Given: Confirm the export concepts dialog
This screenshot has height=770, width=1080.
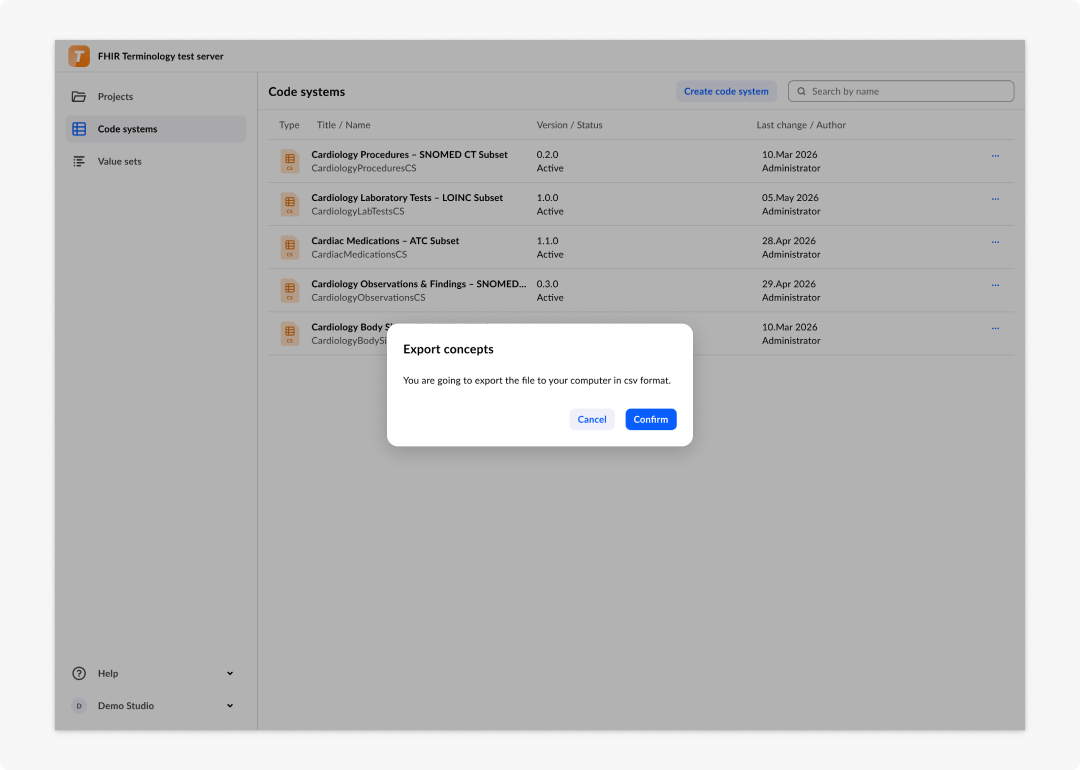Looking at the screenshot, I should click(x=650, y=419).
